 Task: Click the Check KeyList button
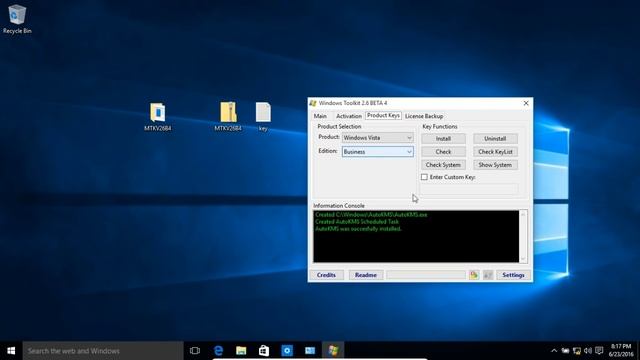click(x=496, y=152)
